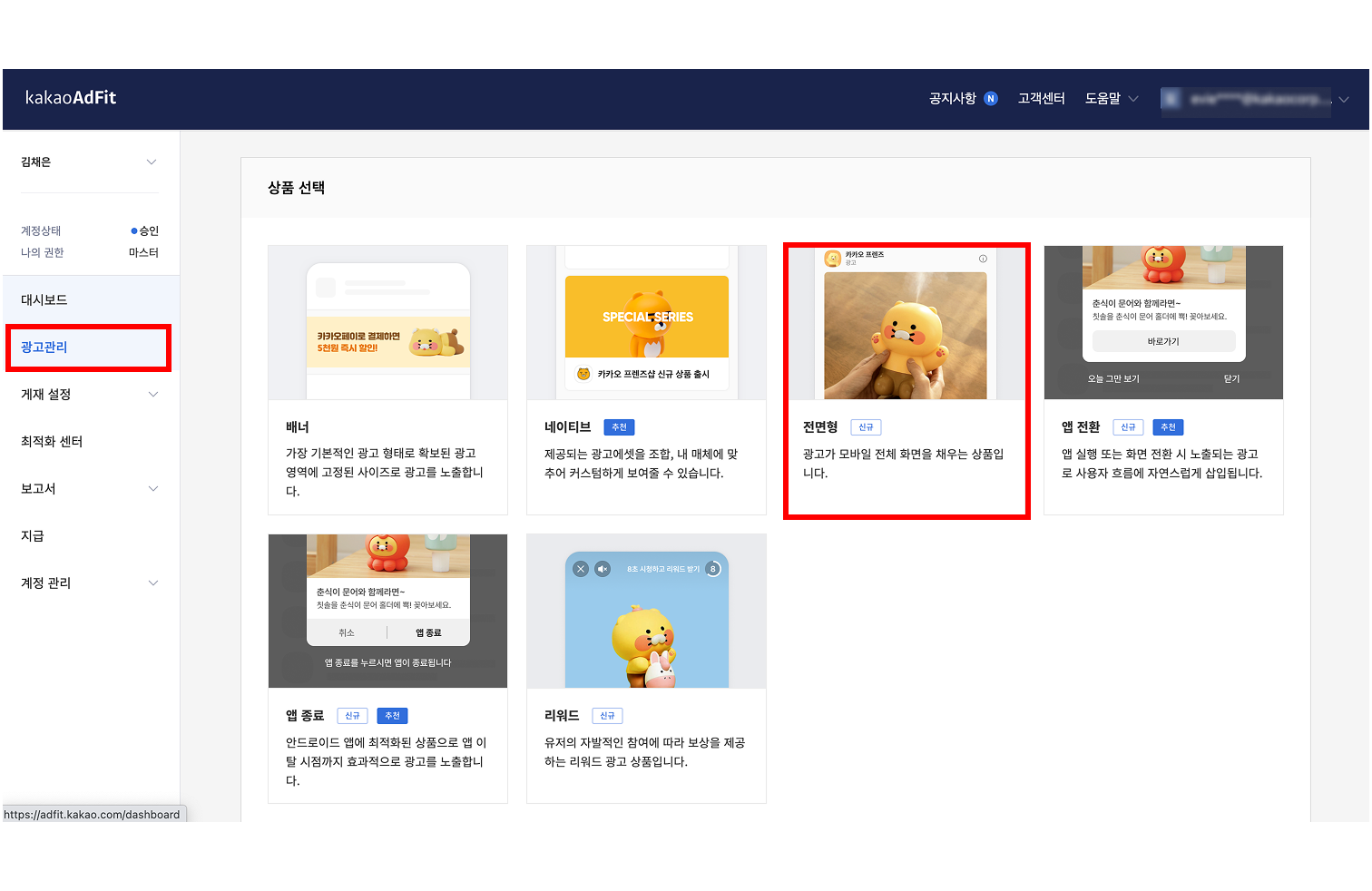Open 공지사항 notices in header
The height and width of the screenshot is (891, 1372).
tap(952, 98)
